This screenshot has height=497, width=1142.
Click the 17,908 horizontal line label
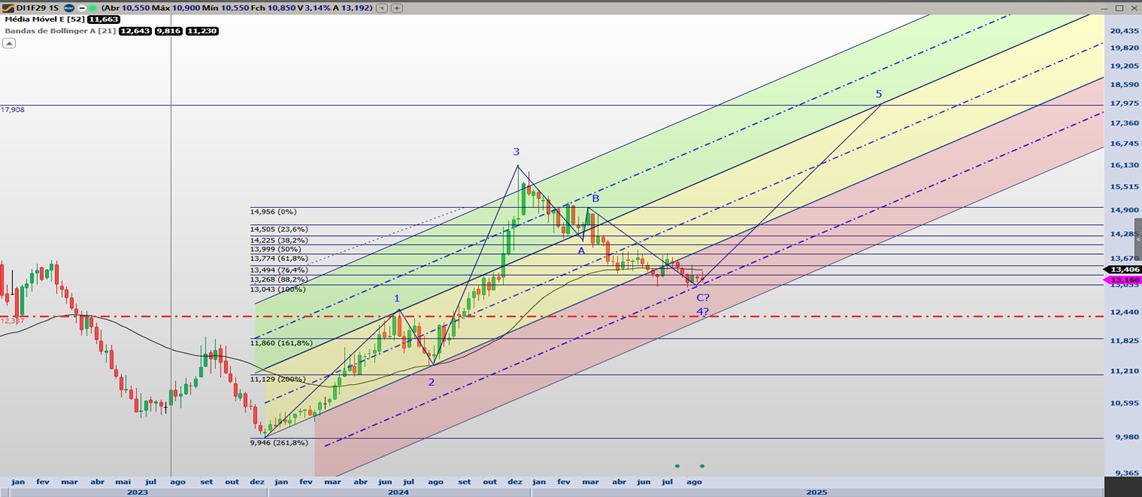(x=13, y=109)
